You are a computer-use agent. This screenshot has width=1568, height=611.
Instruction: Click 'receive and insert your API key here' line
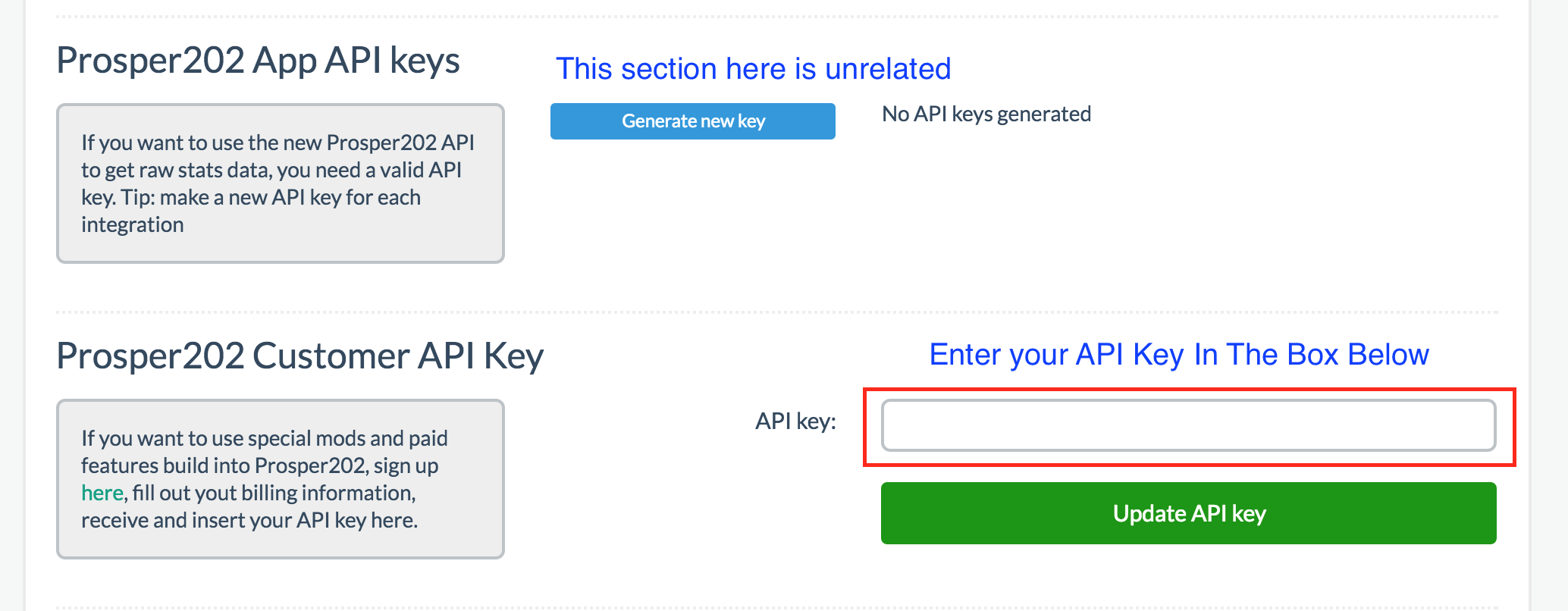[249, 521]
